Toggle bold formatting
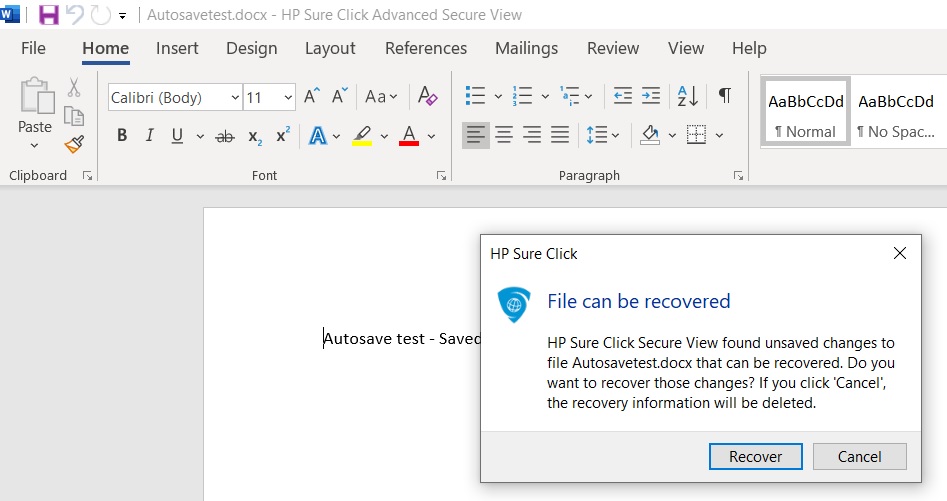Viewport: 947px width, 501px height. click(122, 135)
